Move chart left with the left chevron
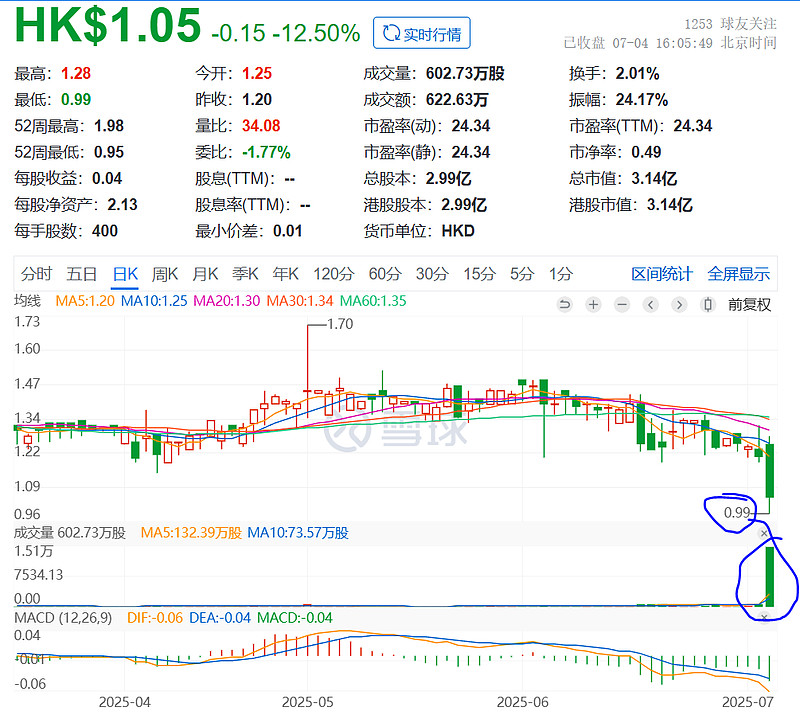This screenshot has width=800, height=723. [x=651, y=305]
